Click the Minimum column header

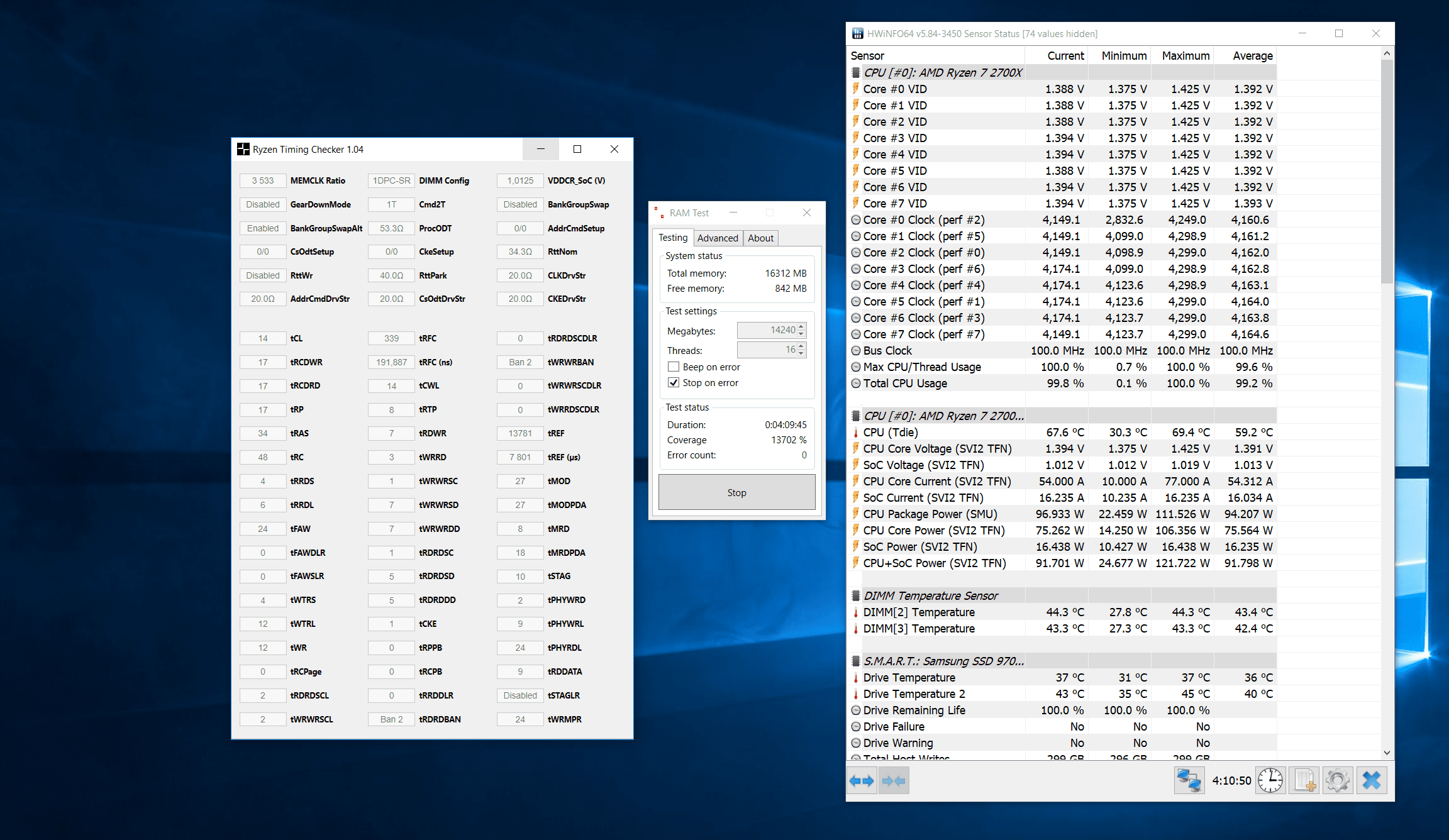[x=1119, y=56]
